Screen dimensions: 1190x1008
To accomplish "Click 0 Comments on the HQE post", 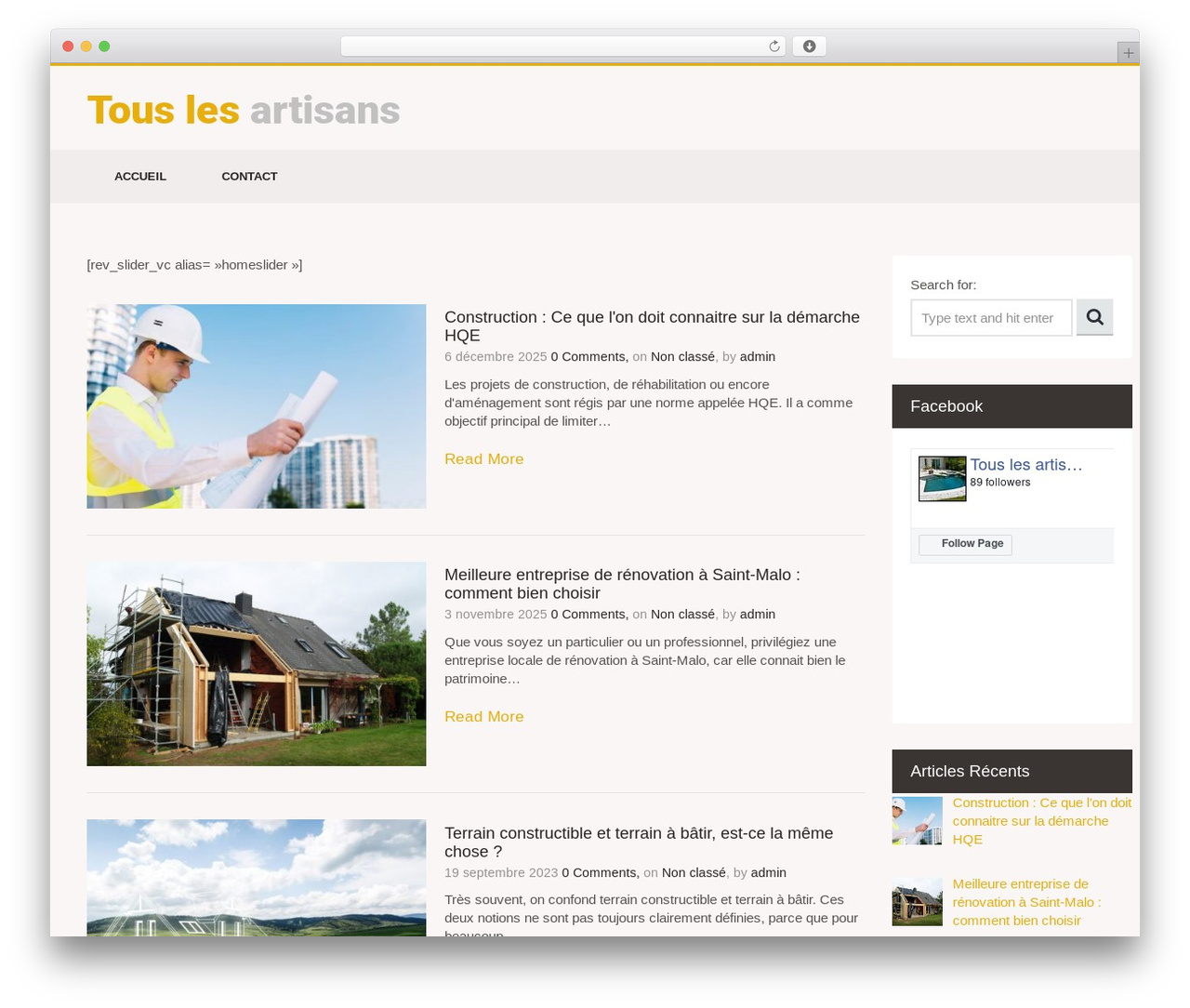I will [x=589, y=357].
